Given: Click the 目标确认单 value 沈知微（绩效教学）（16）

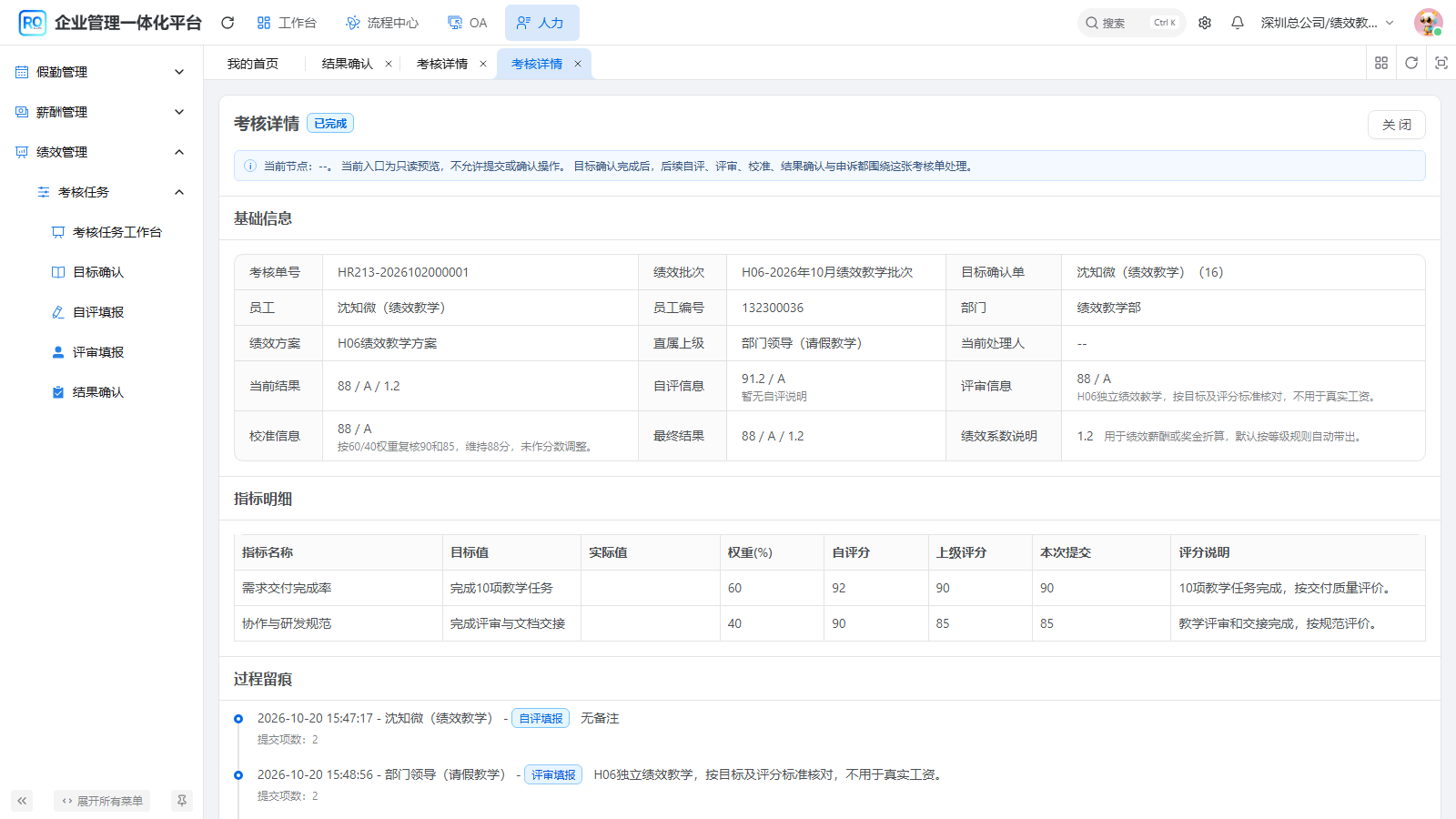Looking at the screenshot, I should point(1150,272).
